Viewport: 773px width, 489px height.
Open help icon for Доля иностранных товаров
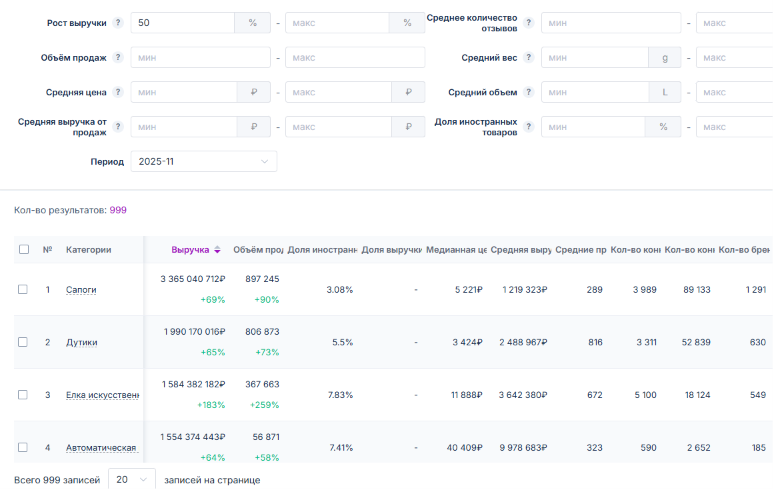pos(528,127)
